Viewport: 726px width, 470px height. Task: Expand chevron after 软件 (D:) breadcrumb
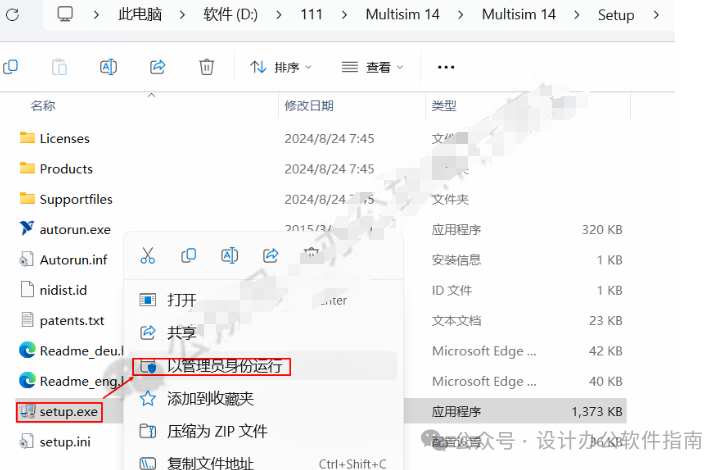278,15
